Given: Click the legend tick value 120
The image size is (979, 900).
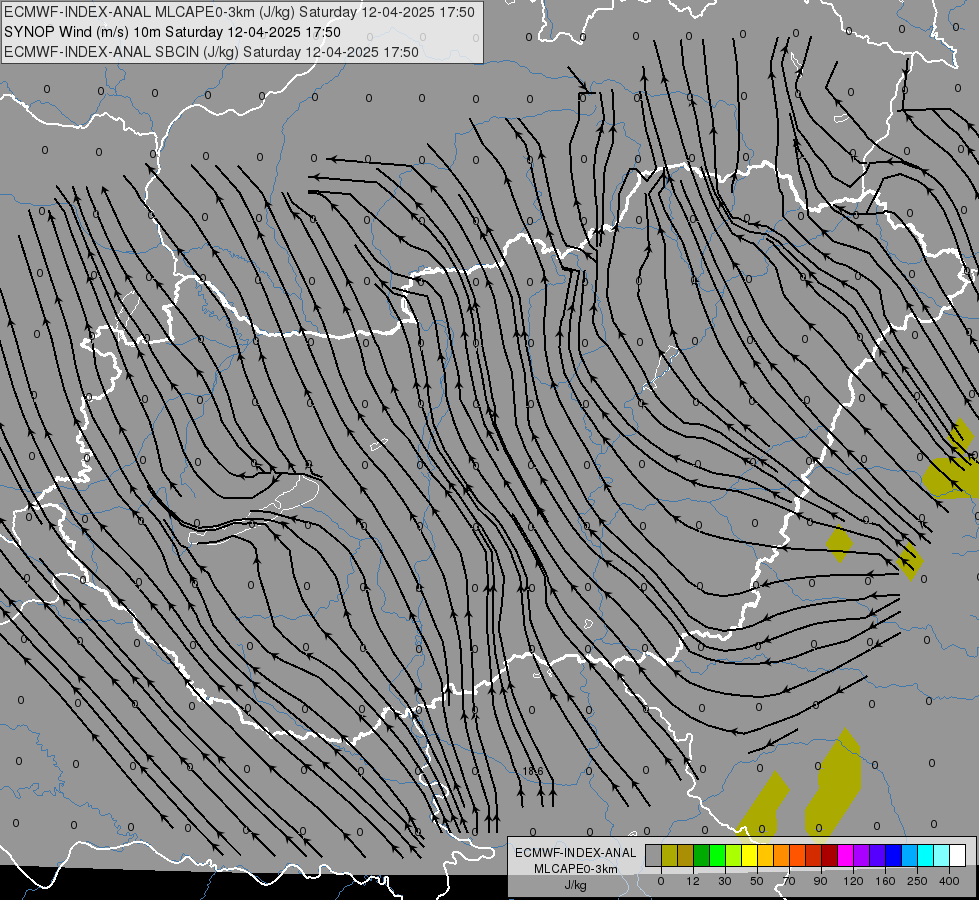Looking at the screenshot, I should 854,881.
